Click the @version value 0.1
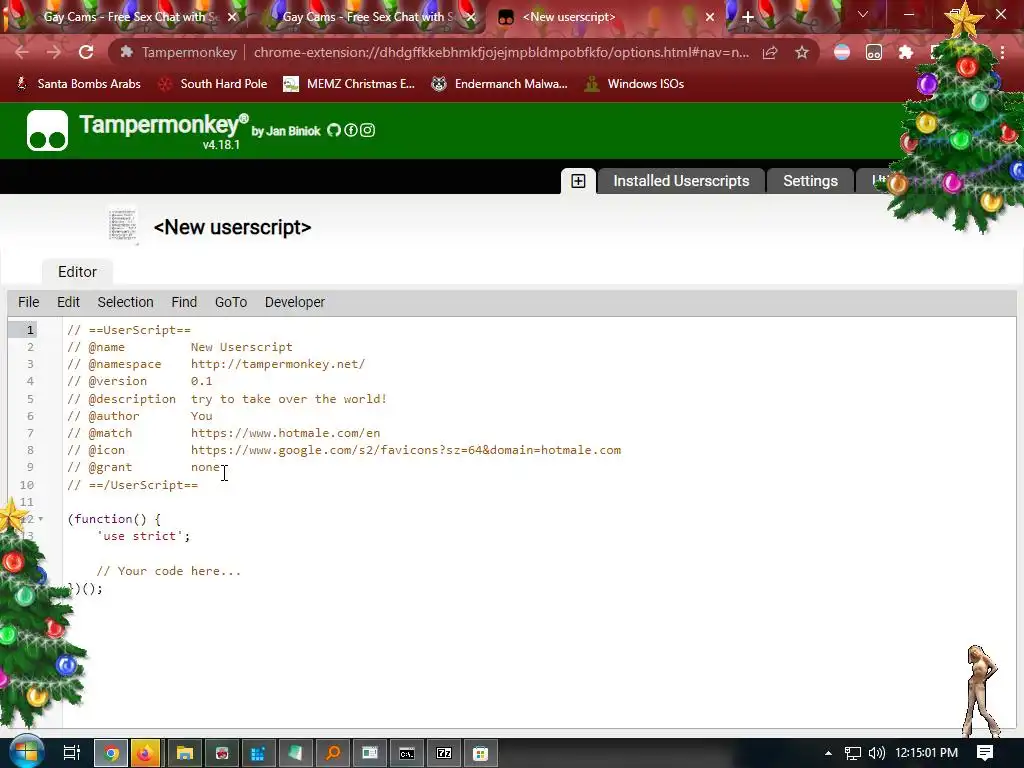The height and width of the screenshot is (768, 1024). pos(201,381)
